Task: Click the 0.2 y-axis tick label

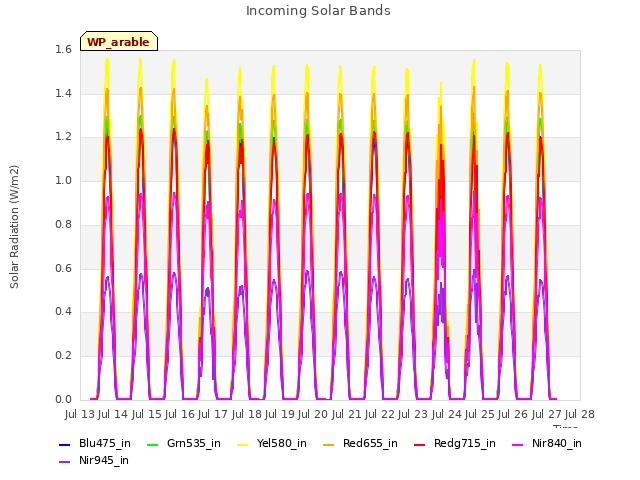Action: click(x=63, y=356)
